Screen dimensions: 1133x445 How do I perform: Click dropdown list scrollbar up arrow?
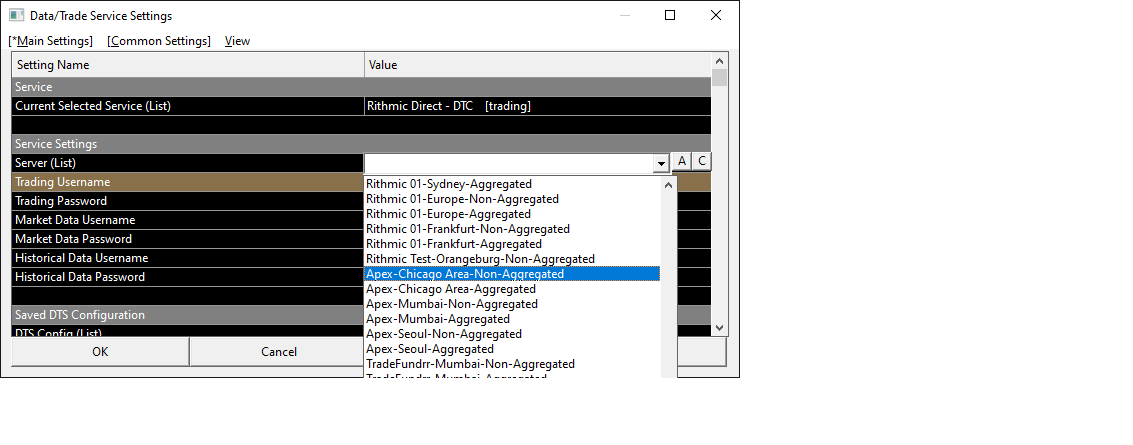tap(668, 185)
